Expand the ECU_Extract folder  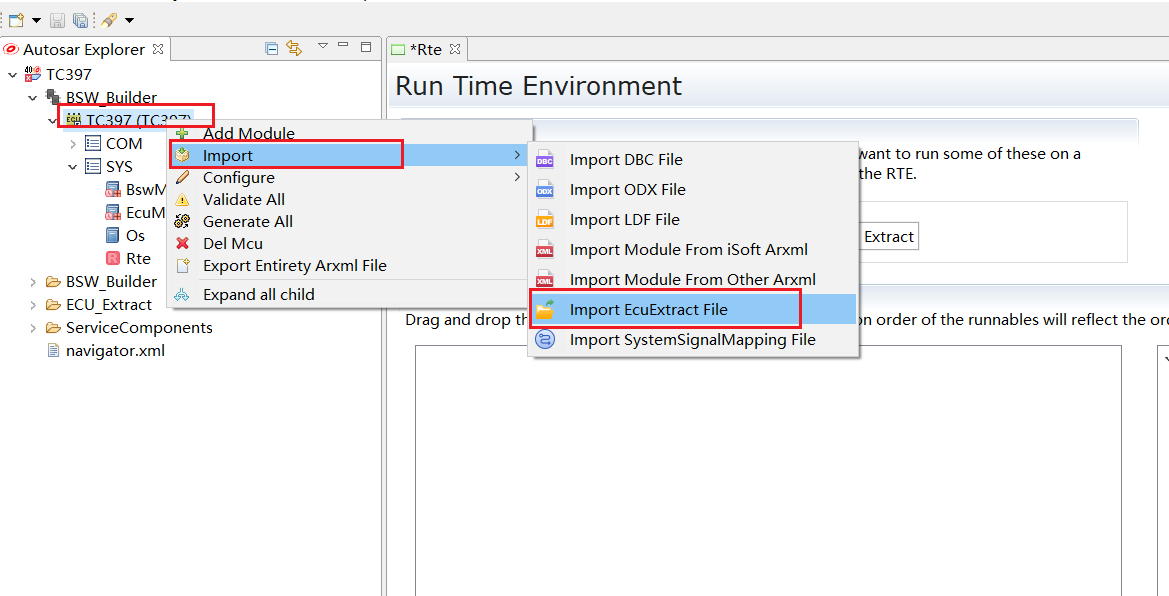pyautogui.click(x=33, y=305)
